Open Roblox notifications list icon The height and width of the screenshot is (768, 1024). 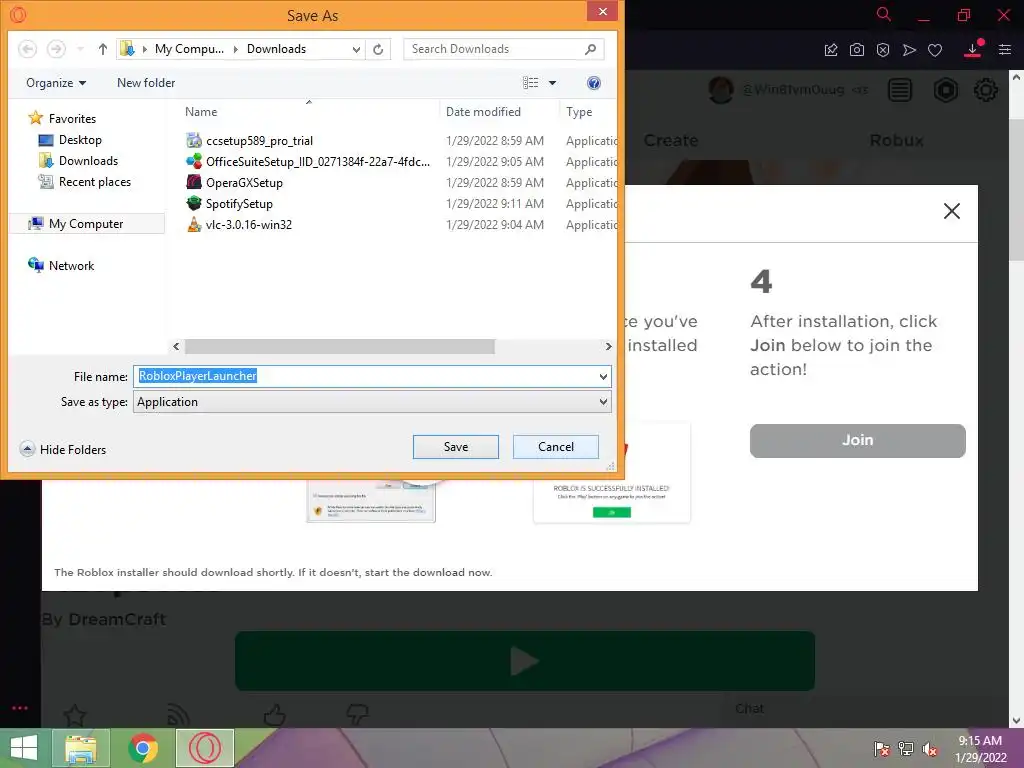pyautogui.click(x=900, y=89)
